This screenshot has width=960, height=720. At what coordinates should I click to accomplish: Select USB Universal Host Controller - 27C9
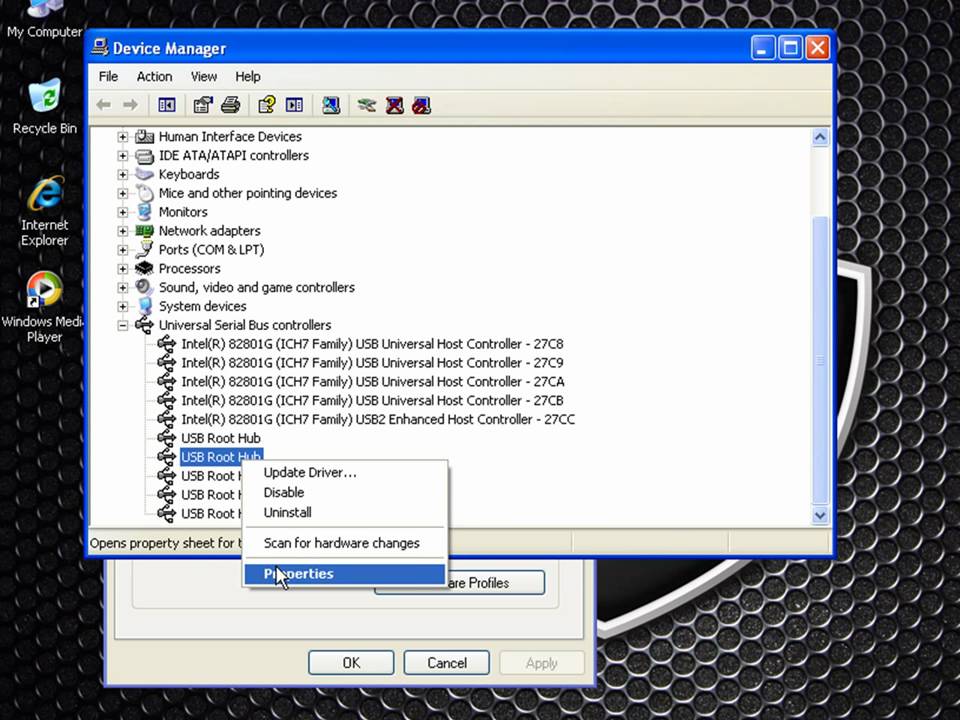[x=372, y=363]
